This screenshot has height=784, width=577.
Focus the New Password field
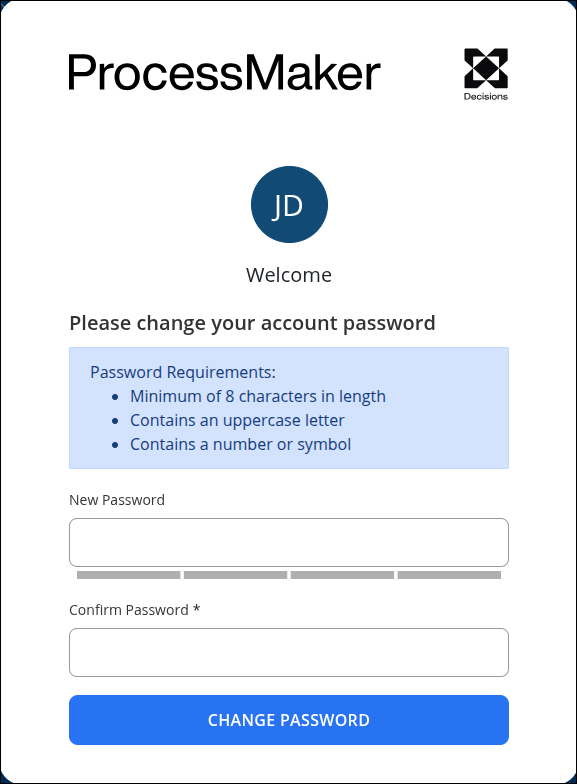coord(289,542)
